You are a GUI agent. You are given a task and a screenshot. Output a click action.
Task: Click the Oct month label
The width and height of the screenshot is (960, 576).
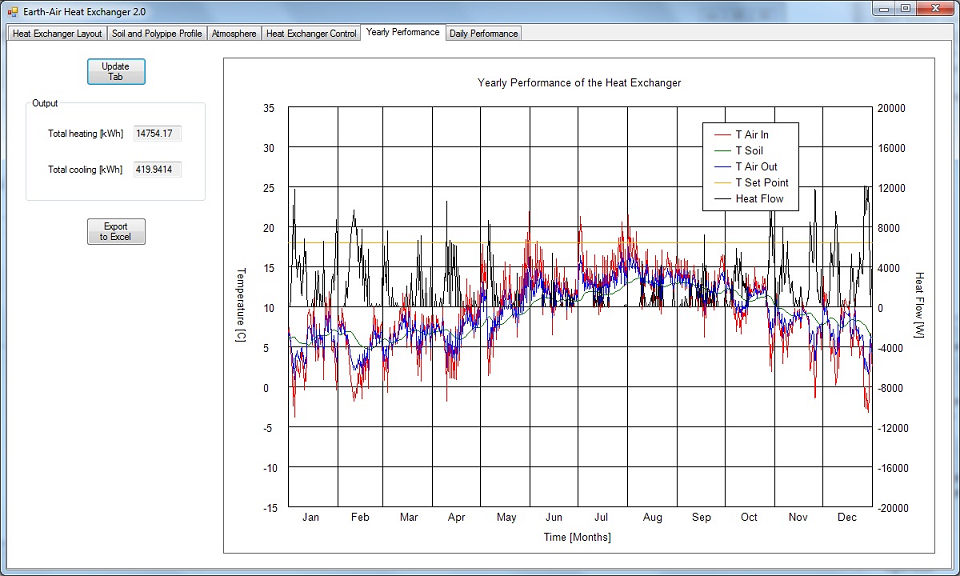pos(749,517)
